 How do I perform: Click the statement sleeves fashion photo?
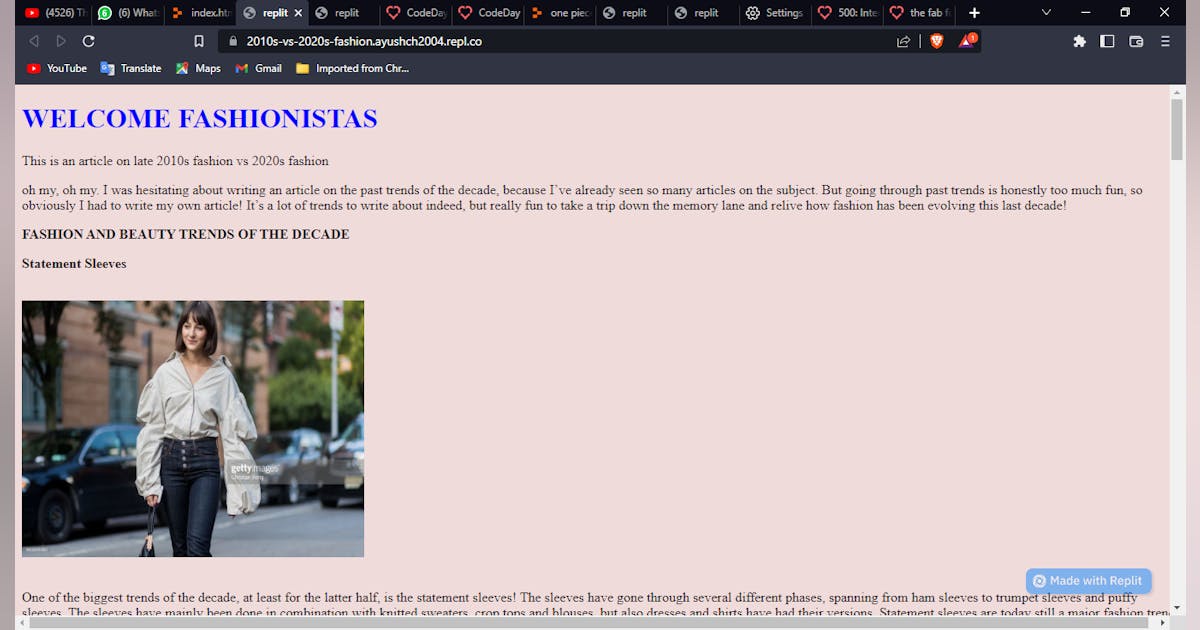(x=193, y=428)
